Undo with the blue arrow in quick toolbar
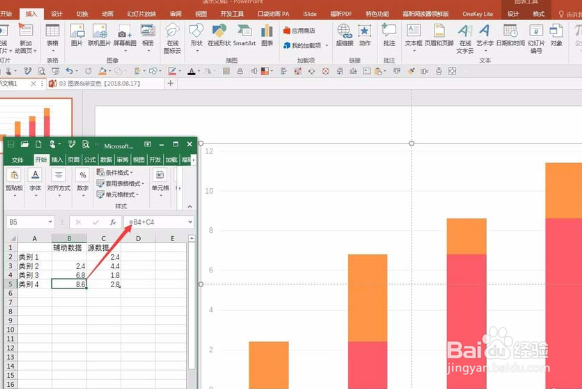582x389 pixels. tap(69, 71)
